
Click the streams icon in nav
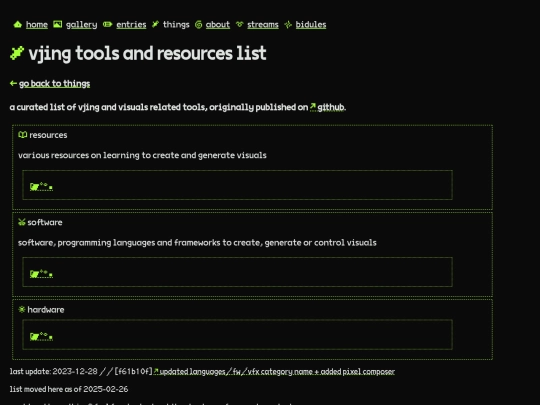tap(239, 24)
